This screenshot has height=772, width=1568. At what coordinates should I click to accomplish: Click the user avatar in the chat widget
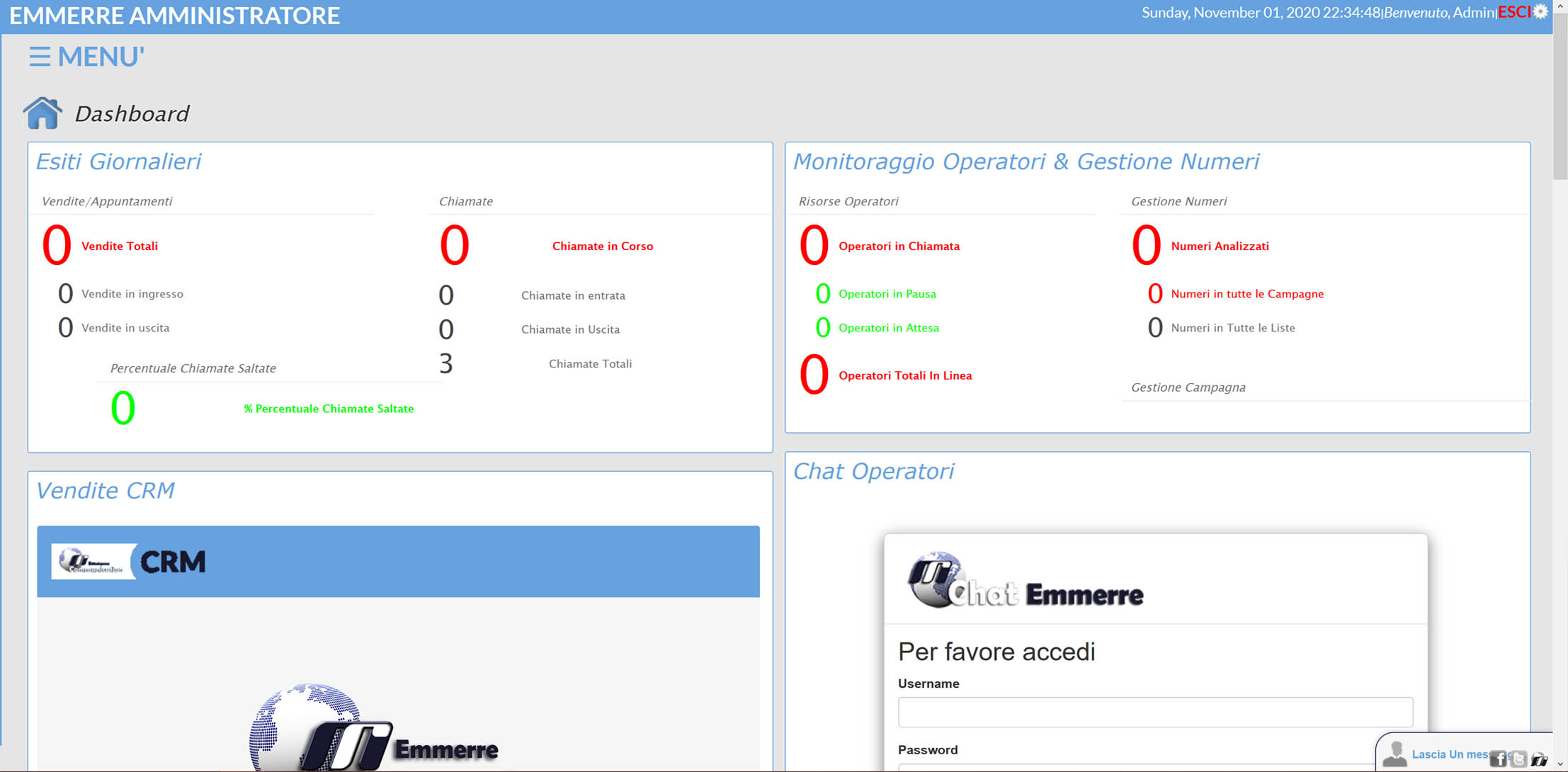click(1397, 754)
